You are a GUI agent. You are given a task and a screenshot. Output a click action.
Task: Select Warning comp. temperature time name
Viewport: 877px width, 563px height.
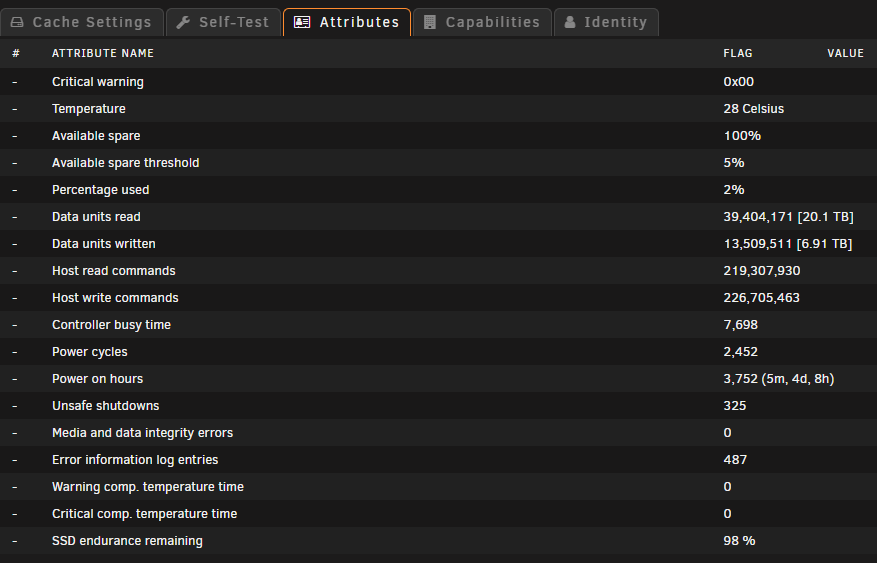coord(148,486)
